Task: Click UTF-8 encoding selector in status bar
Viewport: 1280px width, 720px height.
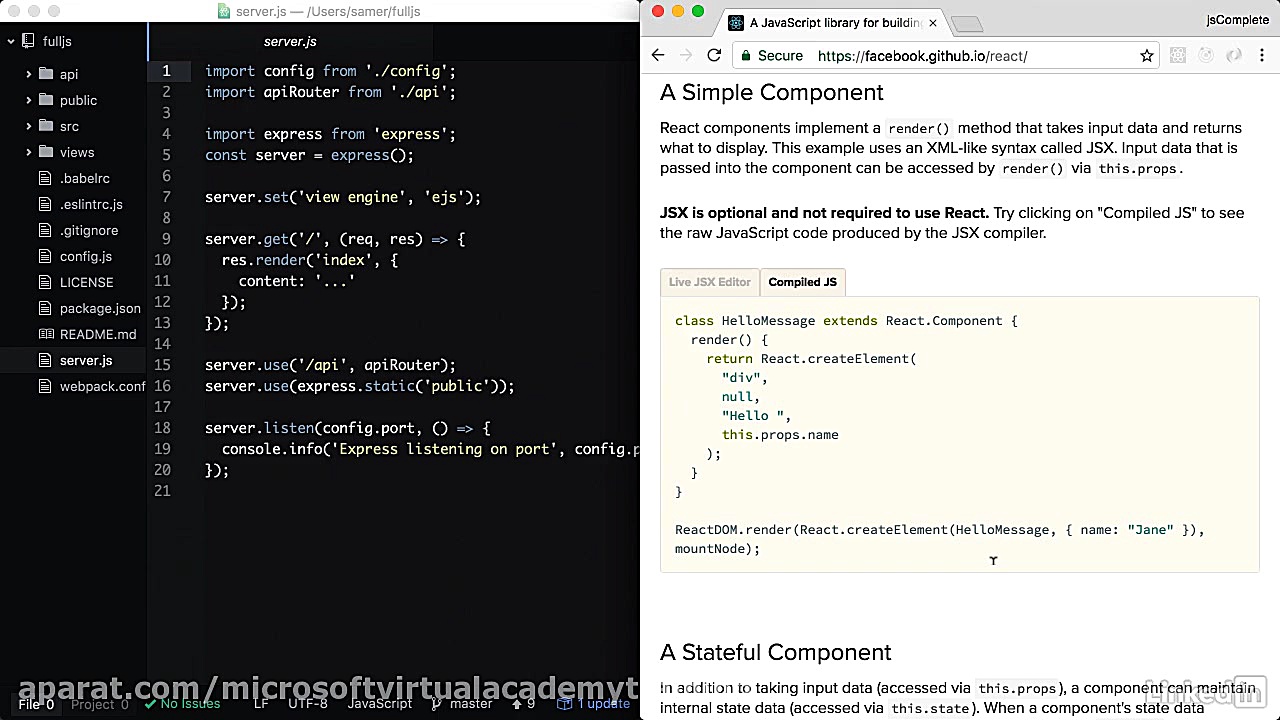Action: click(308, 704)
